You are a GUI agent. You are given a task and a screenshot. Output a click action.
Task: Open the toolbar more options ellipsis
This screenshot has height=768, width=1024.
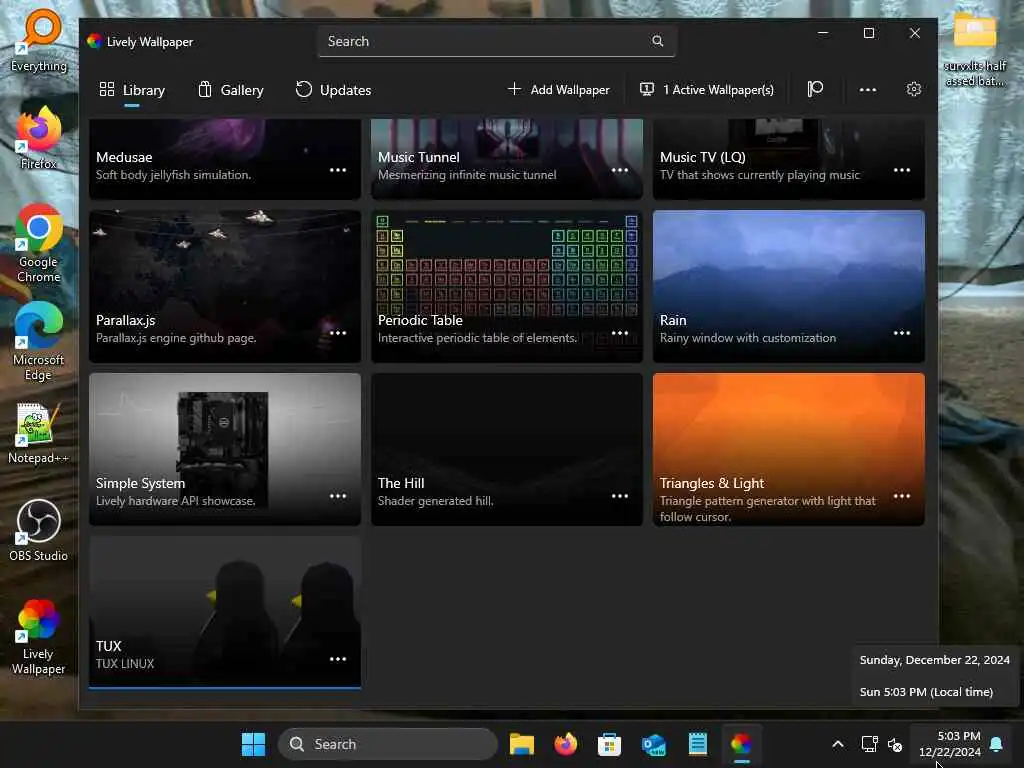click(x=868, y=89)
